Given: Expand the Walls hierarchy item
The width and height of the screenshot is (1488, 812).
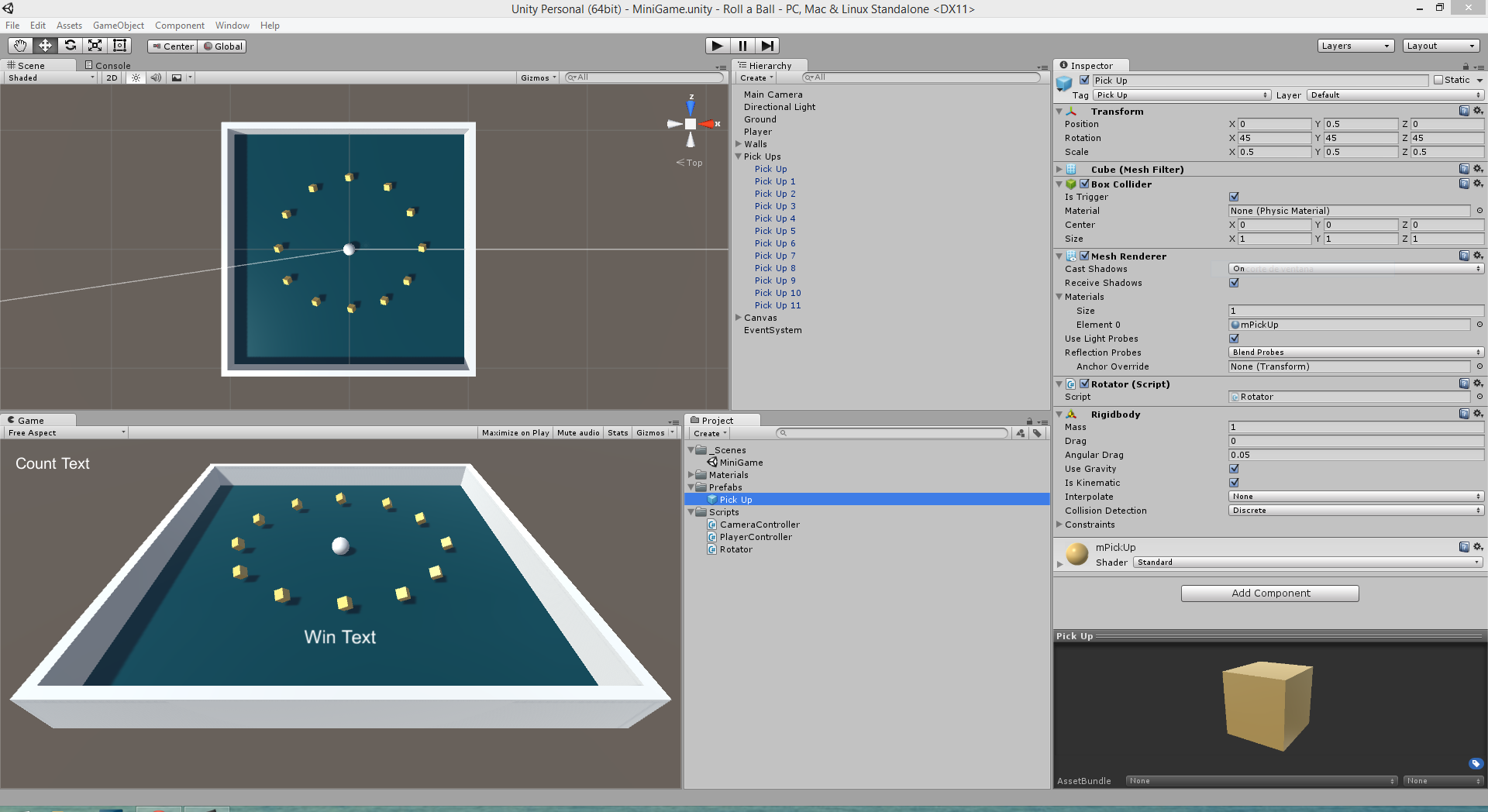Looking at the screenshot, I should pos(739,144).
